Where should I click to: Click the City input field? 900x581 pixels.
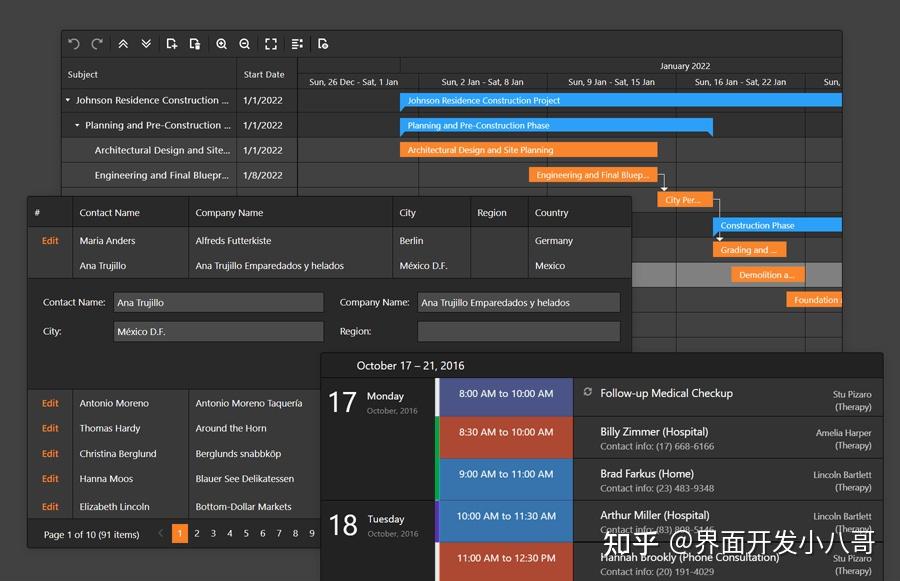(219, 332)
